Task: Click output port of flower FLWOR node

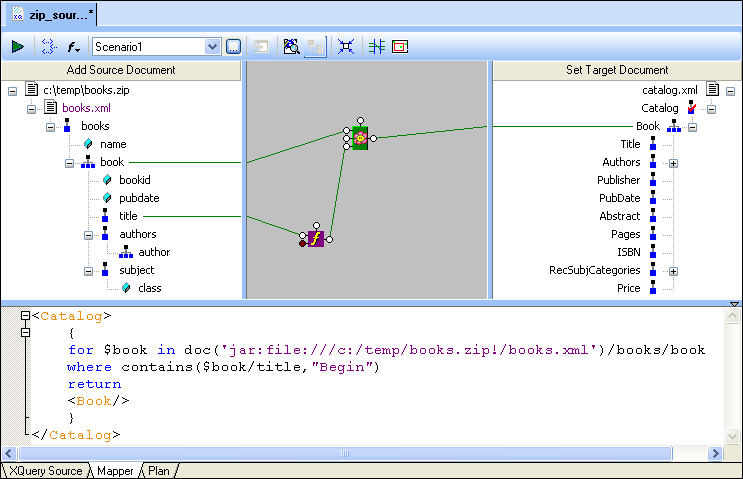Action: [x=373, y=138]
